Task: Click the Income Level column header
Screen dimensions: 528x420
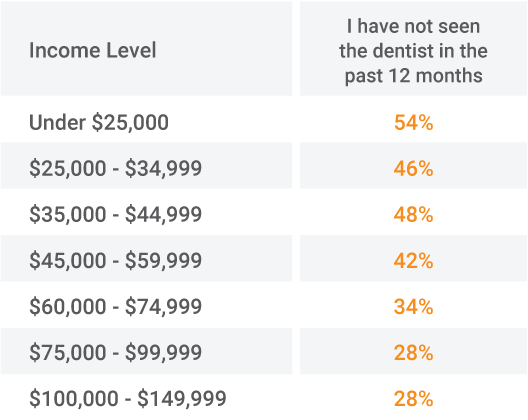Action: 93,51
